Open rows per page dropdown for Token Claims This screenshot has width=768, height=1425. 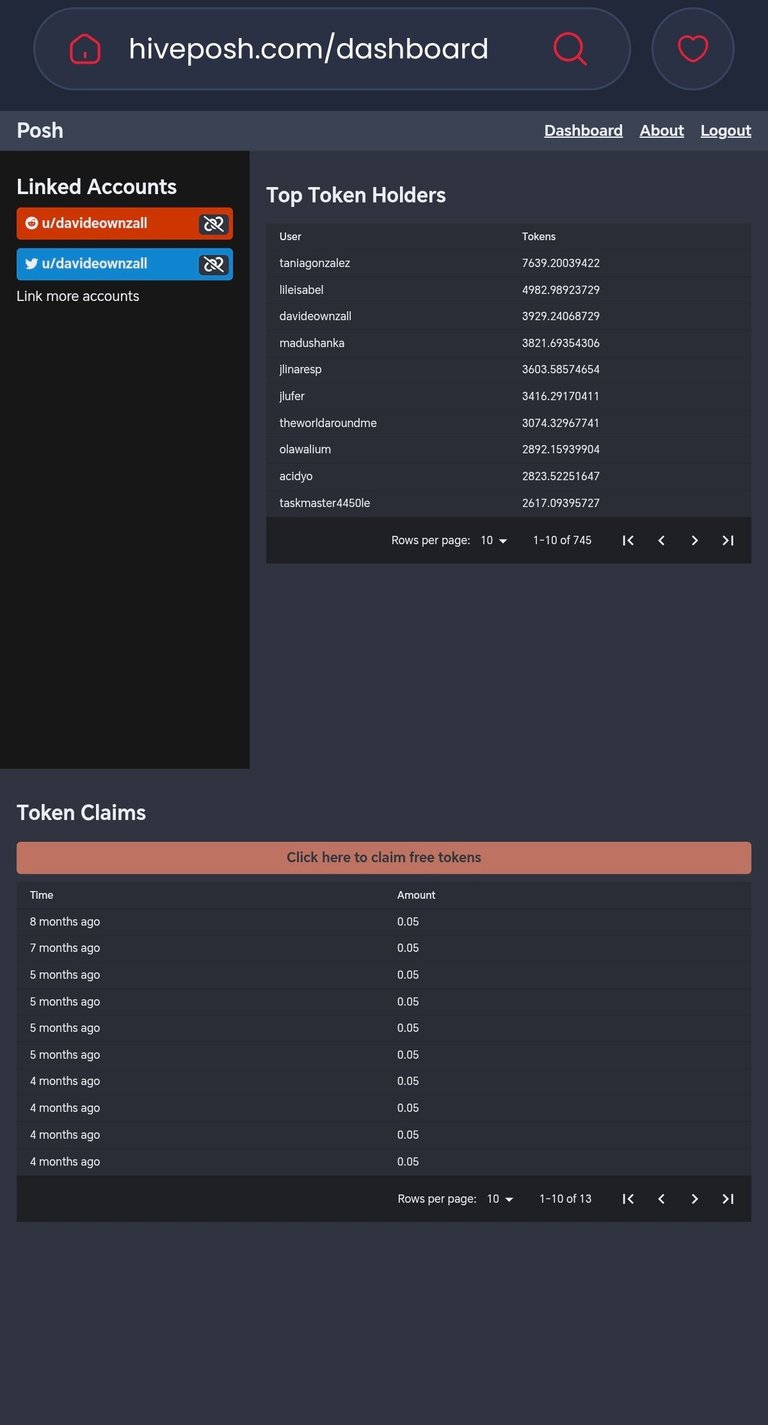tap(500, 1198)
